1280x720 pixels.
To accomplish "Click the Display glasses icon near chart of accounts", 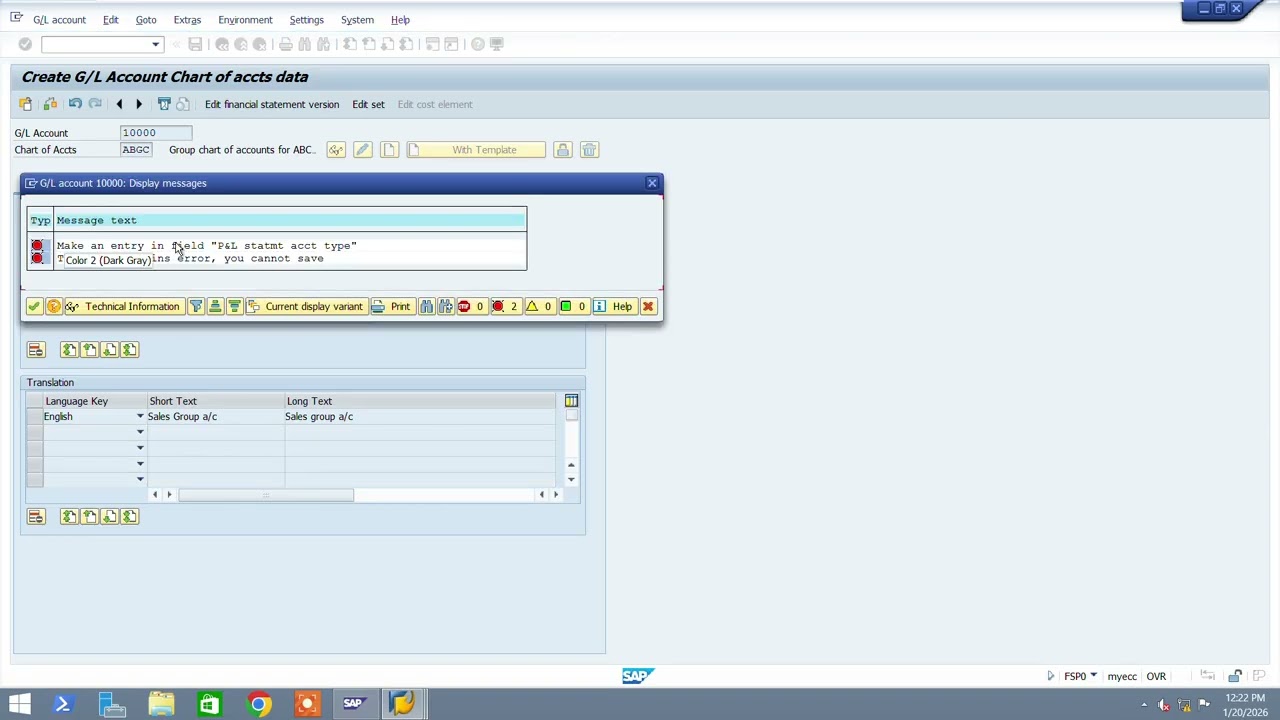I will pos(336,150).
